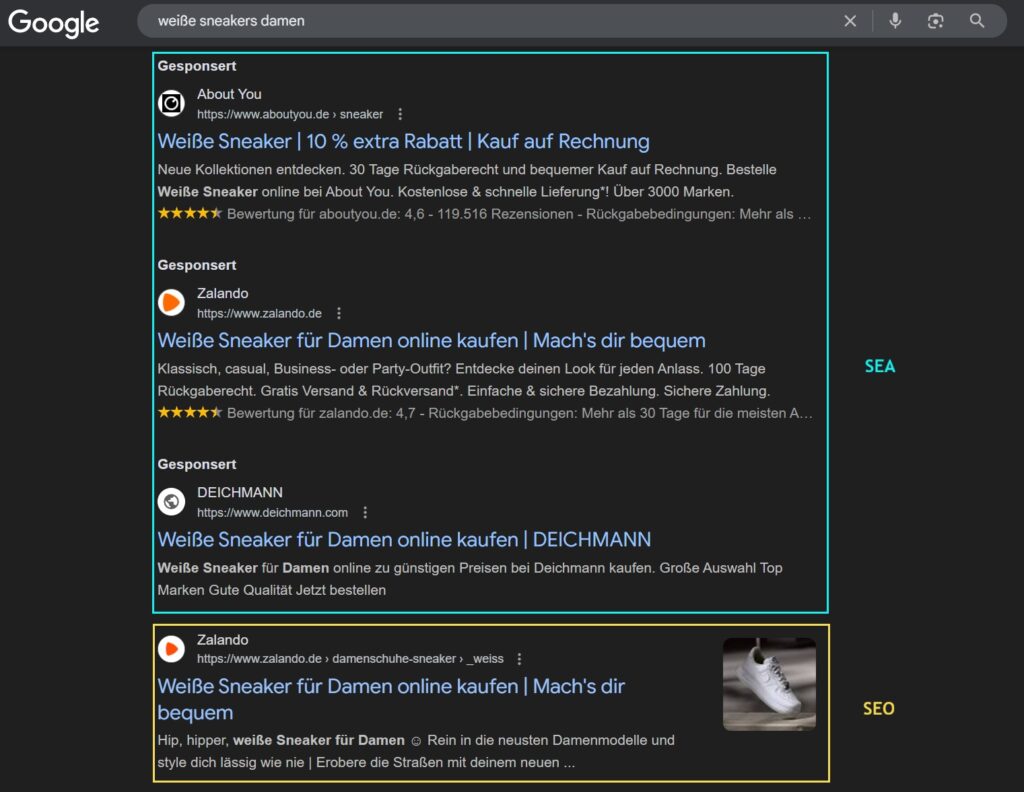
Task: Start voice search with microphone icon
Action: (x=895, y=21)
